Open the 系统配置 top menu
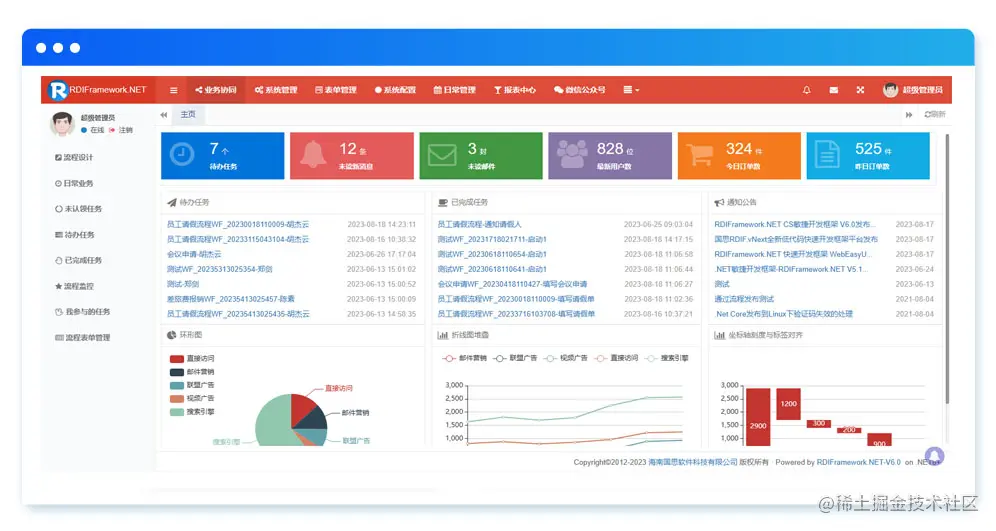This screenshot has height=531, width=996. pyautogui.click(x=395, y=90)
